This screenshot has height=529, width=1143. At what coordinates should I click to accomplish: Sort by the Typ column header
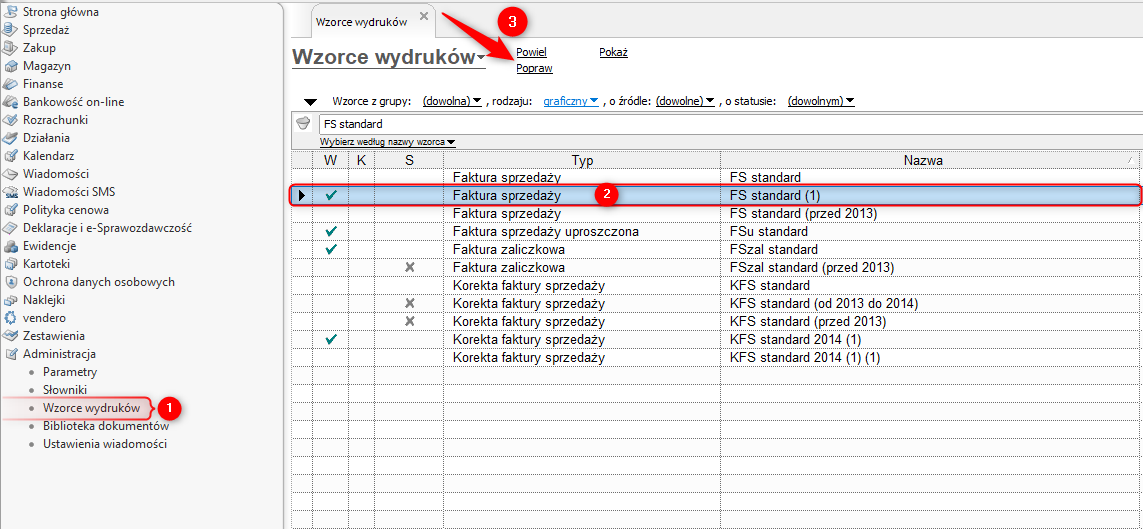pos(582,160)
